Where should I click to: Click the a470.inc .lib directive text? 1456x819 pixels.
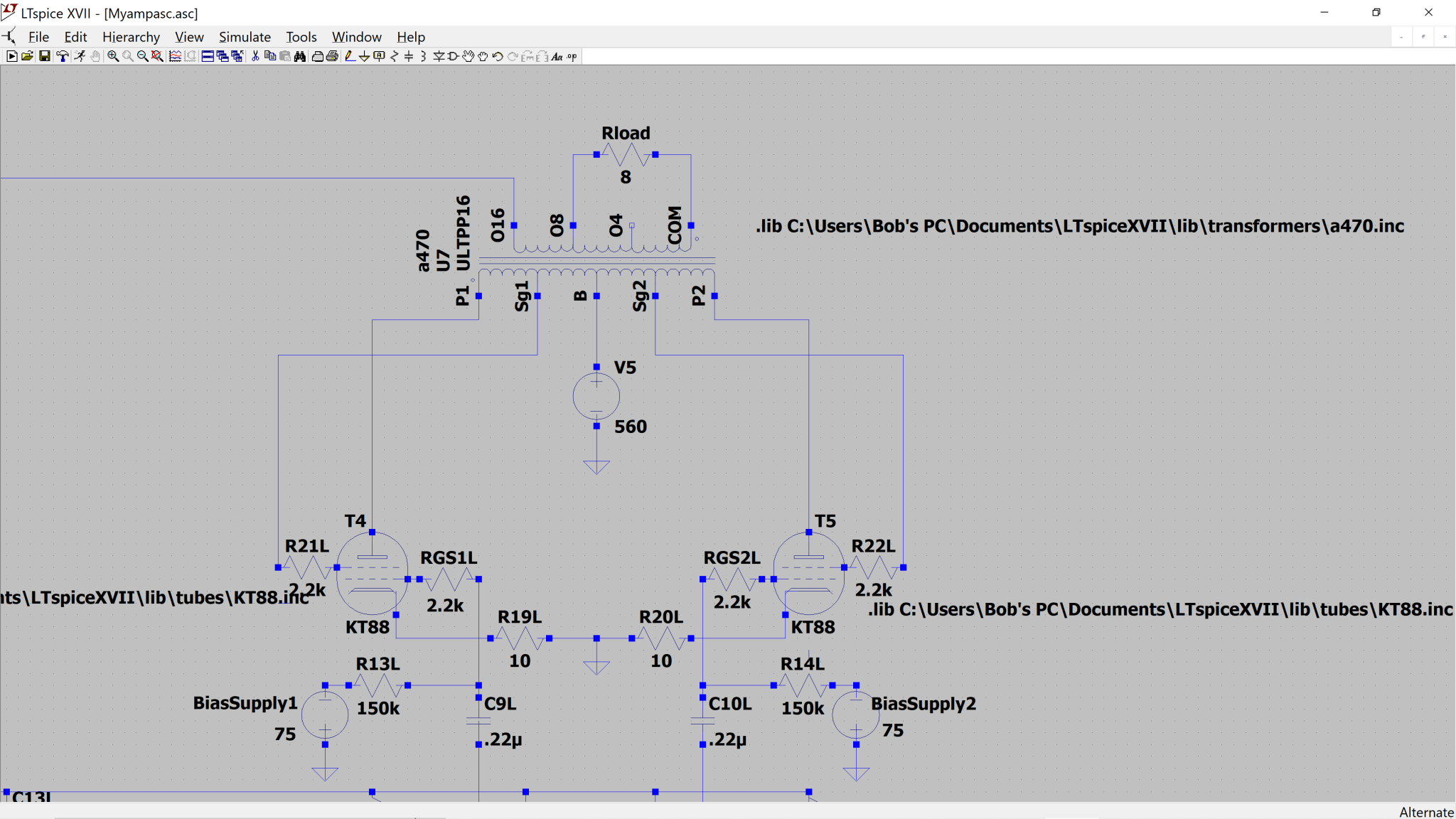[x=1080, y=226]
